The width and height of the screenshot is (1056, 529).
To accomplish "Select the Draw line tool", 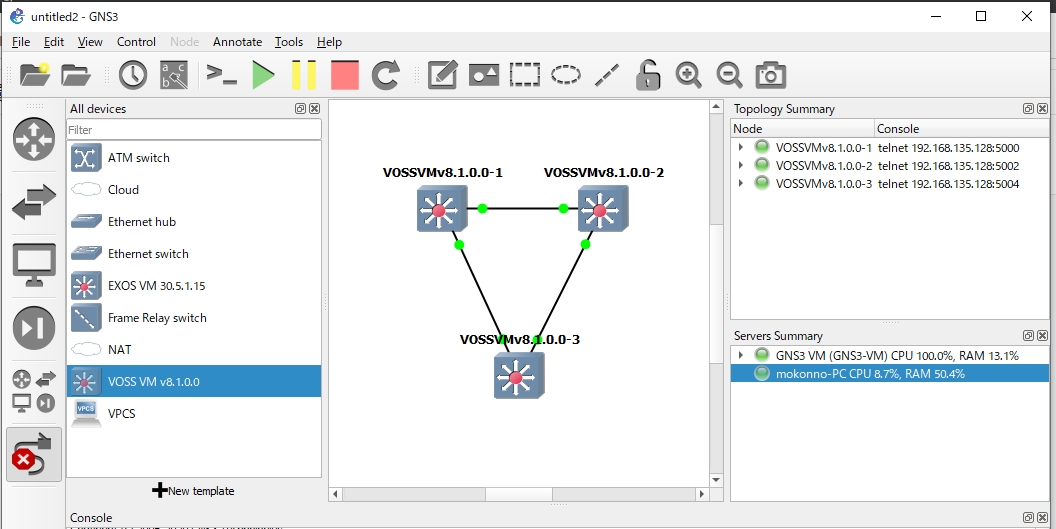I will [x=607, y=75].
